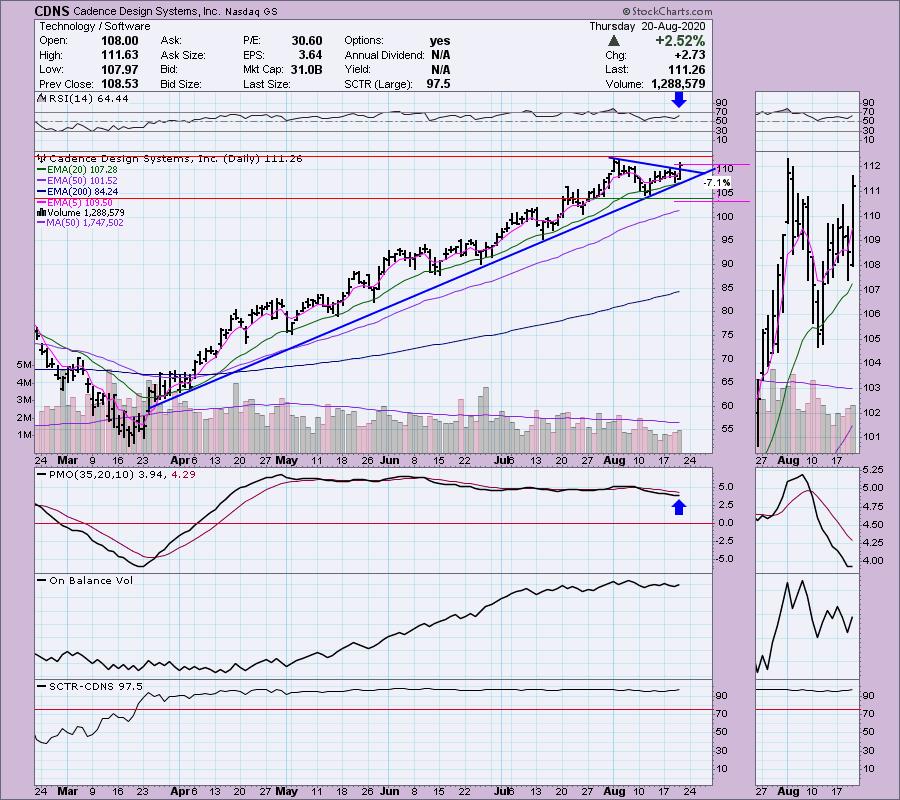Select the Low value 107.97
This screenshot has height=800, width=900.
click(119, 69)
